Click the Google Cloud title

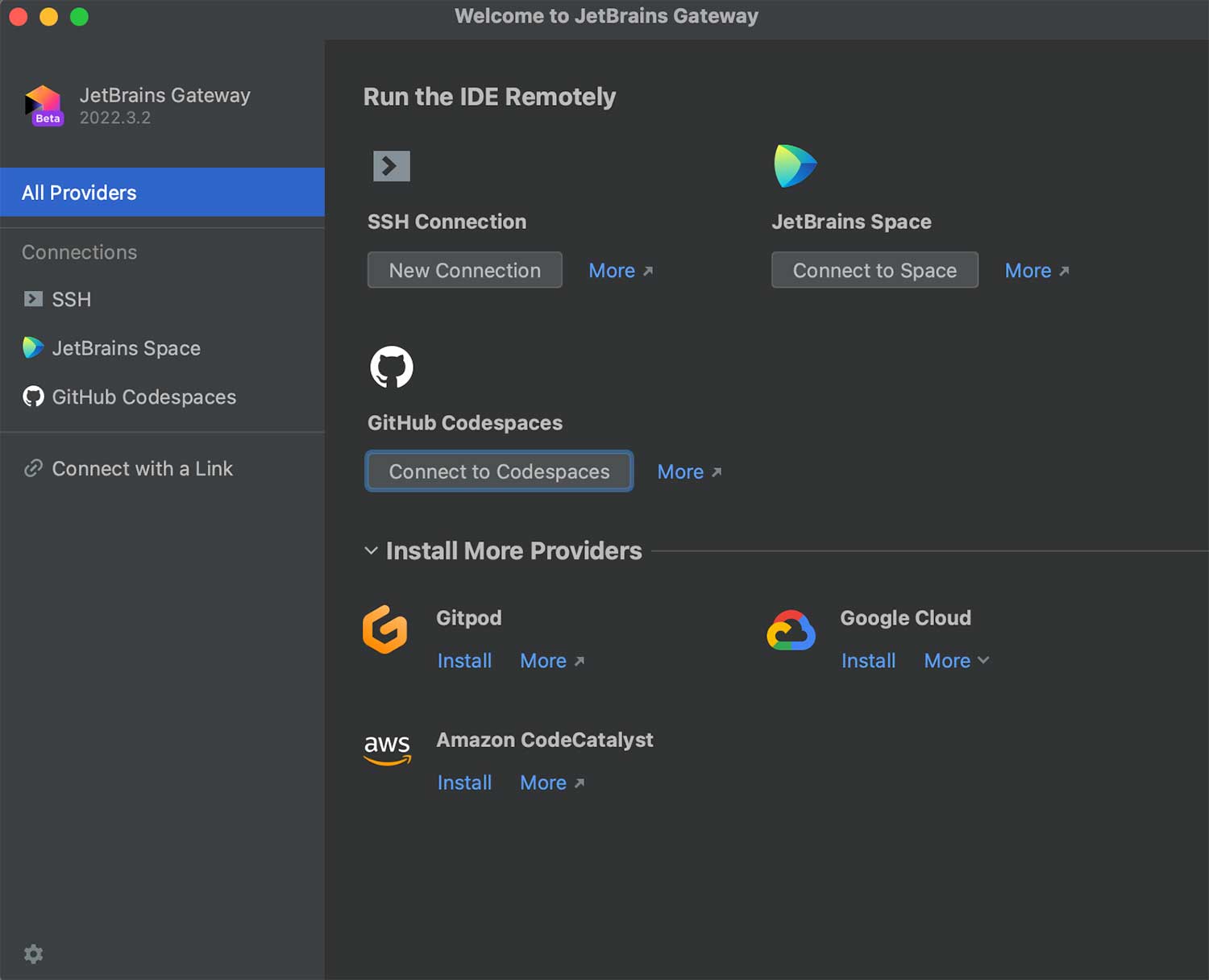point(905,618)
